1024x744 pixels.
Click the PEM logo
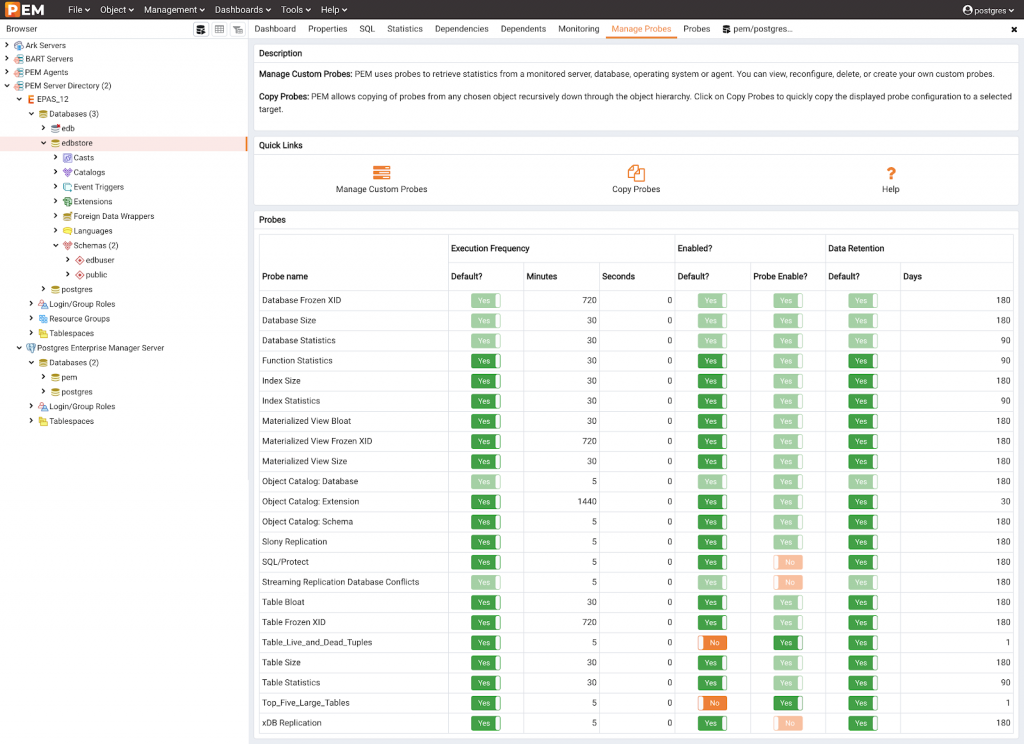(x=25, y=10)
